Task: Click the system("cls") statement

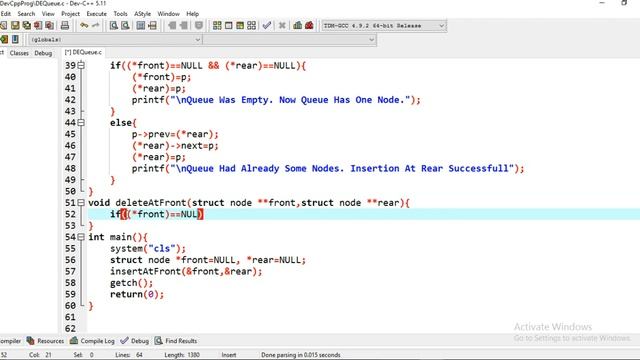Action: point(148,249)
